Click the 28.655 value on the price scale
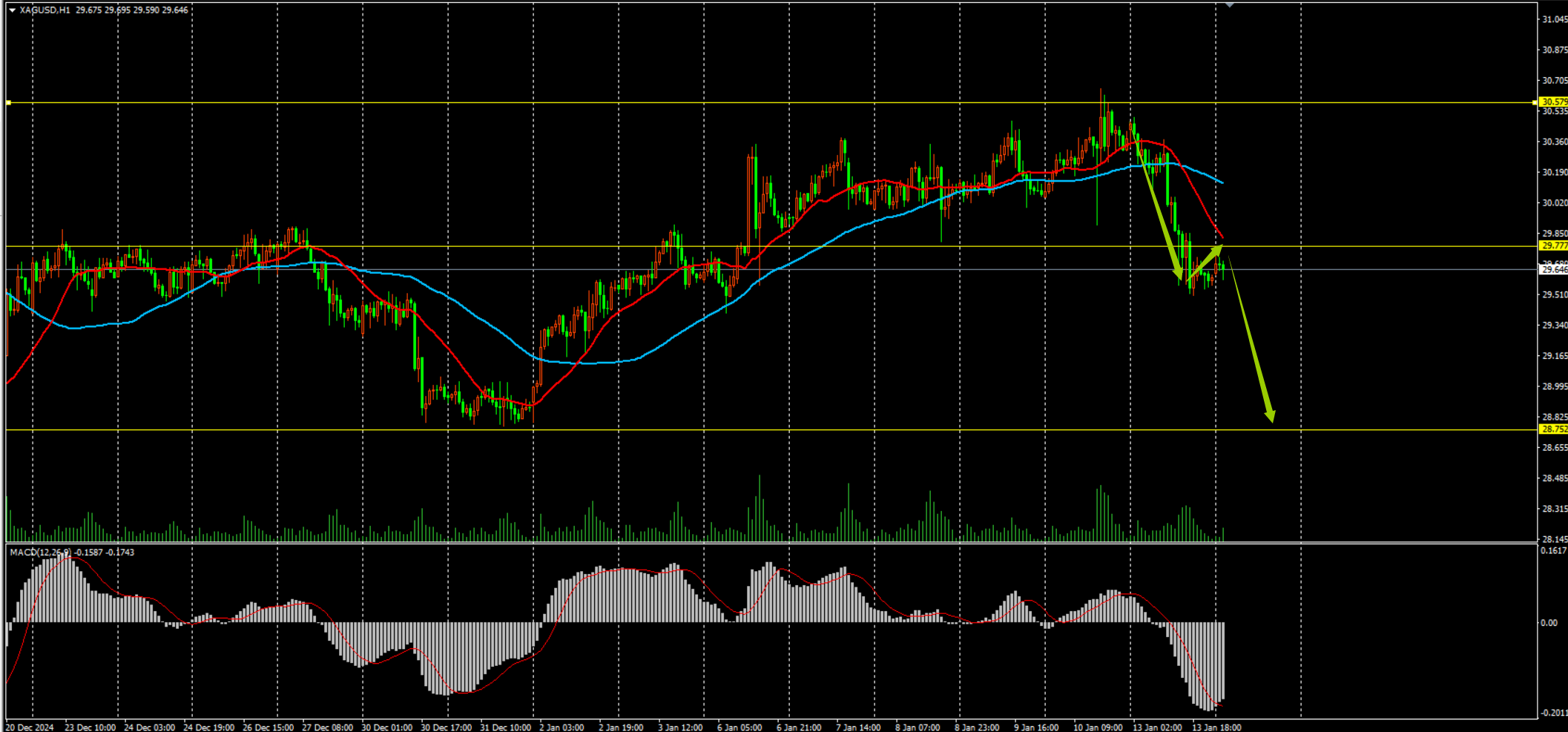 [x=1555, y=448]
